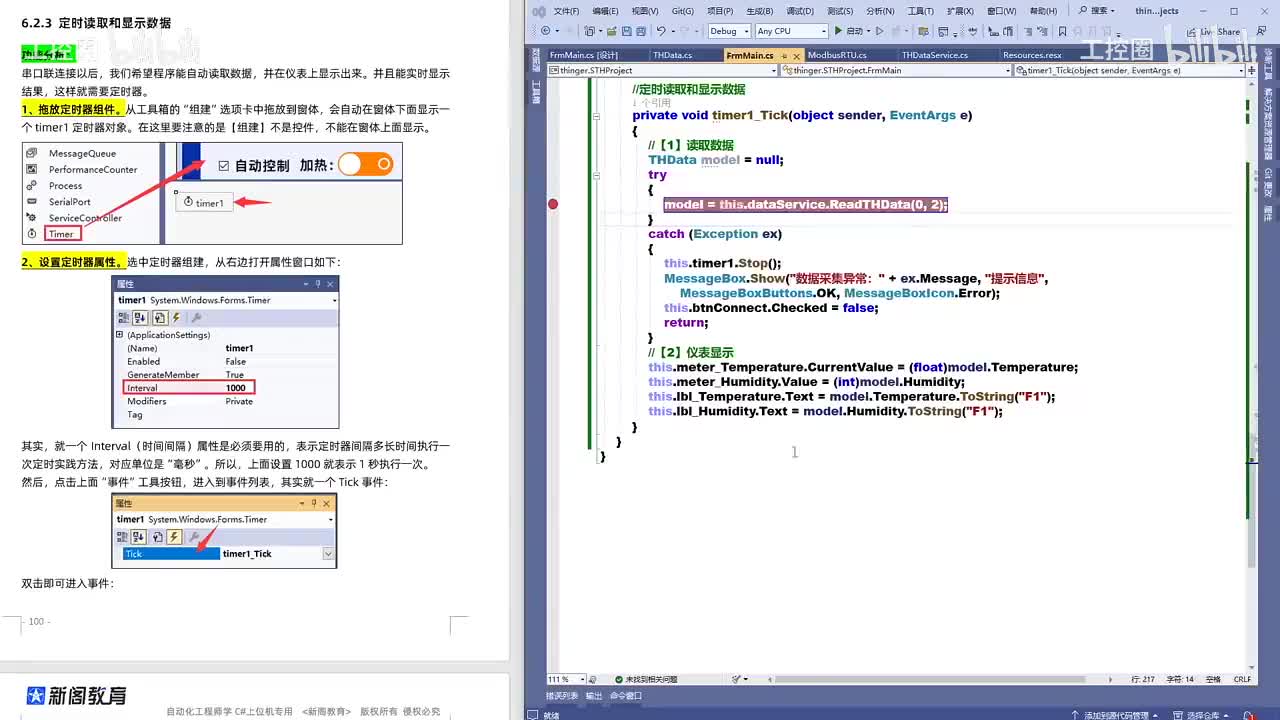Switch to the FrmMain.cs [设计] tab
The image size is (1280, 720).
584,56
